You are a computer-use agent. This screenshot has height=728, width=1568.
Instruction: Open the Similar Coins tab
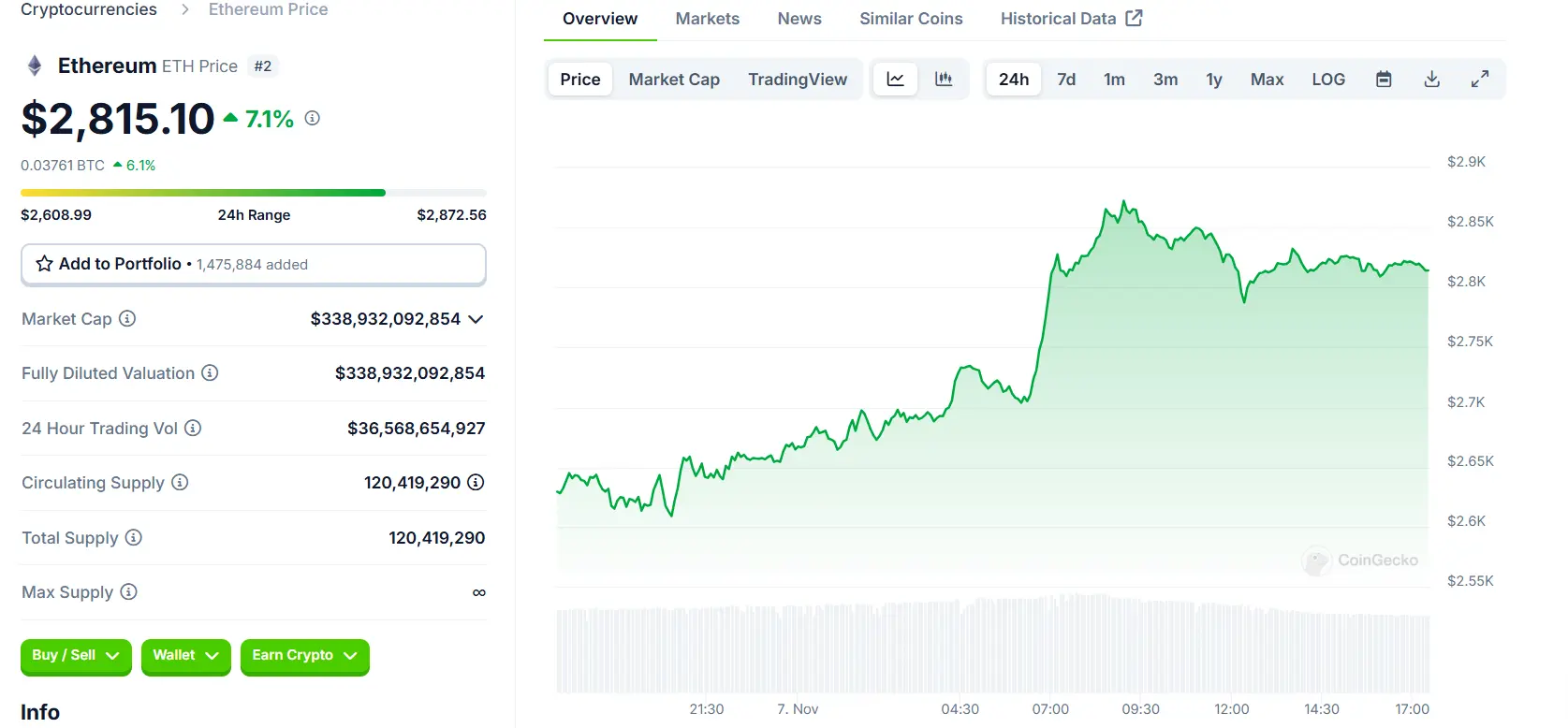911,19
